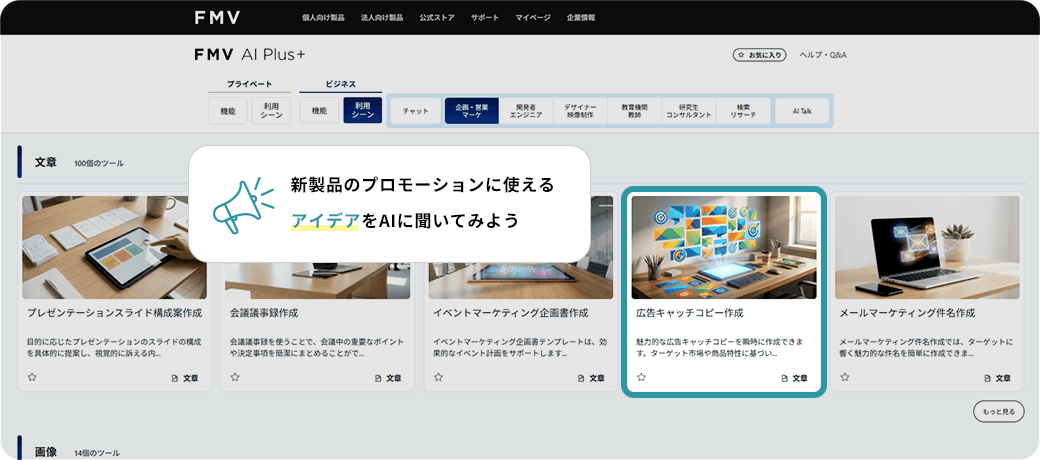Viewport: 1040px width, 460px height.
Task: Choose the 教育機関 教師 category
Action: coord(635,111)
